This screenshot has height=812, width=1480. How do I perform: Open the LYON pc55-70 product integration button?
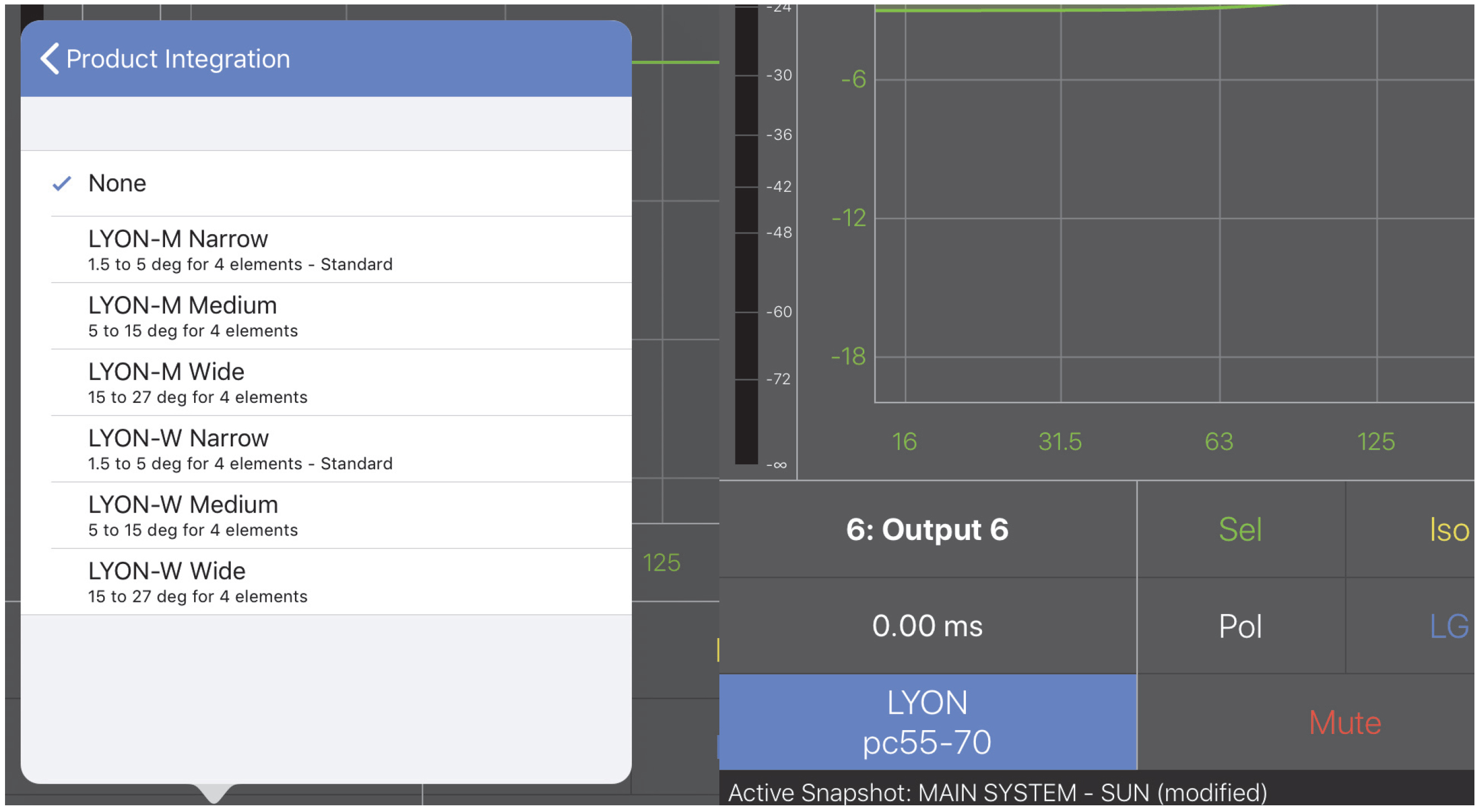[927, 722]
